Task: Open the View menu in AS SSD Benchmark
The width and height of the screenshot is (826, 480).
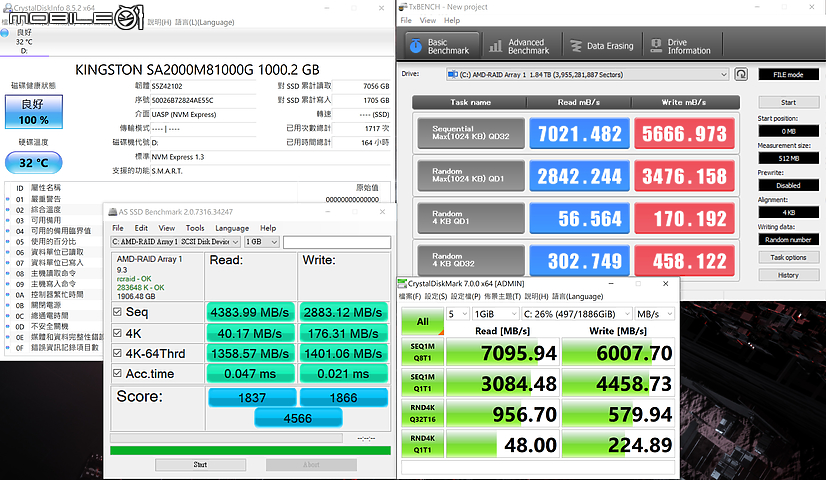Action: (x=166, y=228)
